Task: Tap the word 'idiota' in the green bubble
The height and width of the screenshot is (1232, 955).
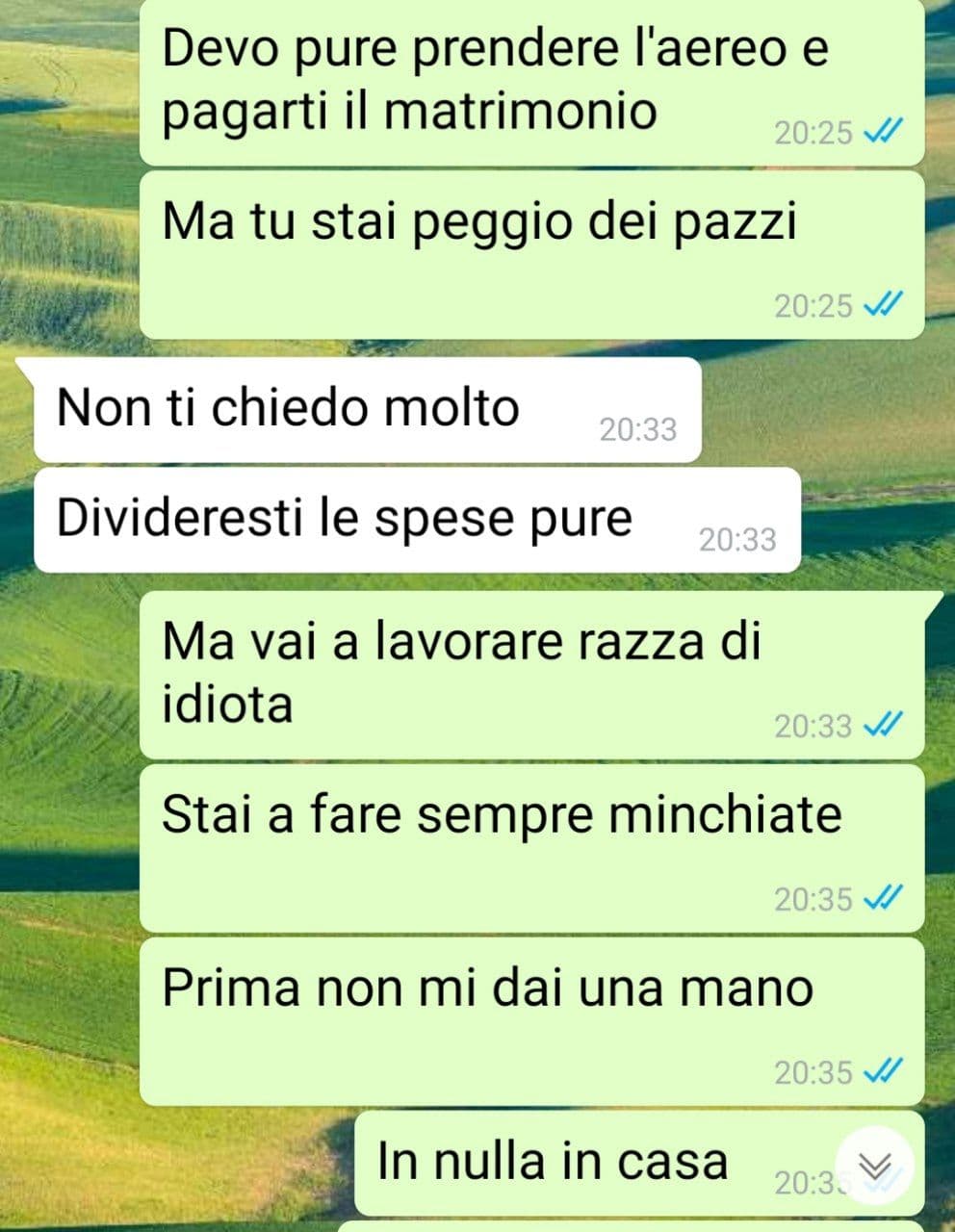Action: coord(227,705)
